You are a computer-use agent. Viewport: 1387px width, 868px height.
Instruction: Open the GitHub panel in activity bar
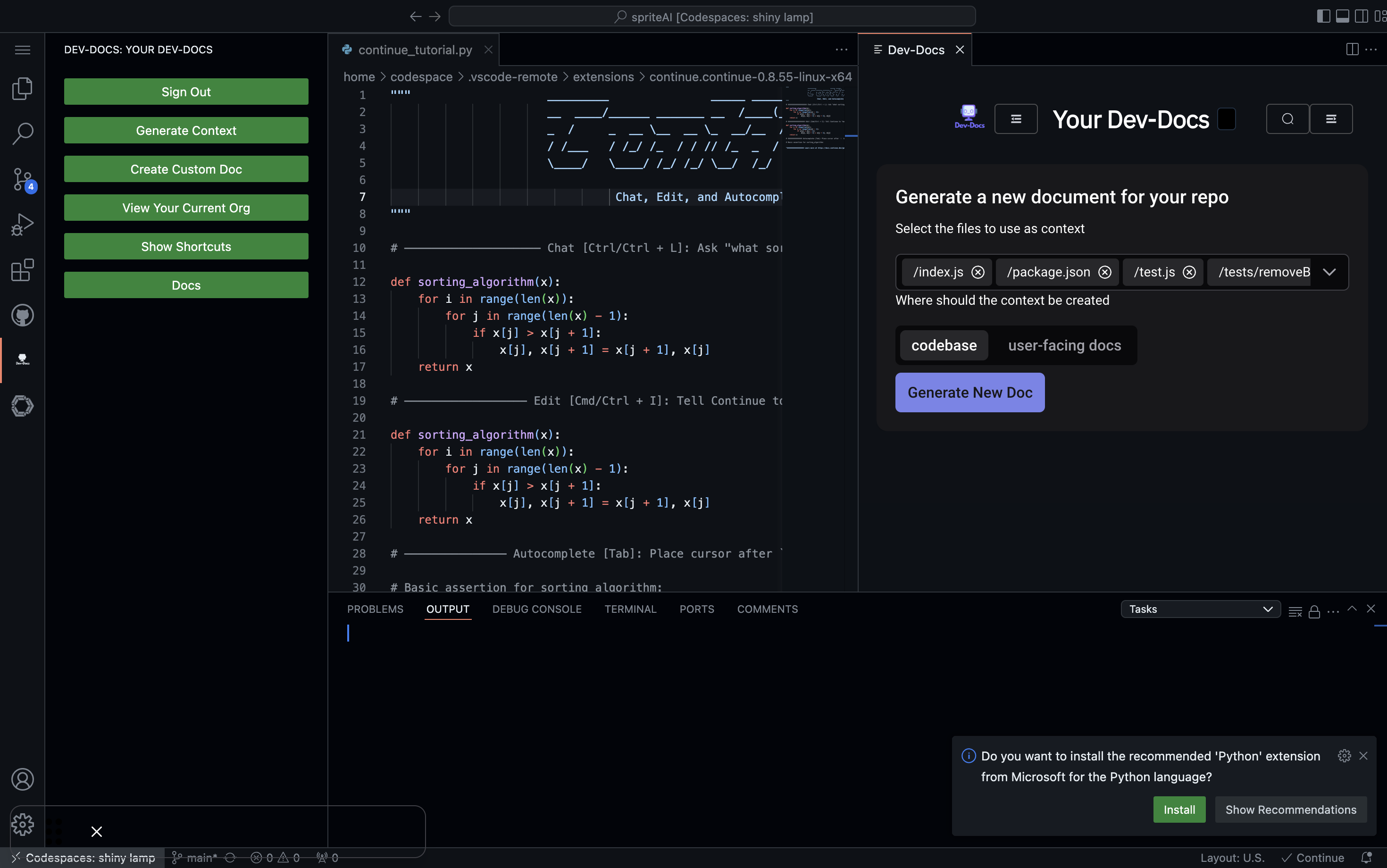click(22, 315)
